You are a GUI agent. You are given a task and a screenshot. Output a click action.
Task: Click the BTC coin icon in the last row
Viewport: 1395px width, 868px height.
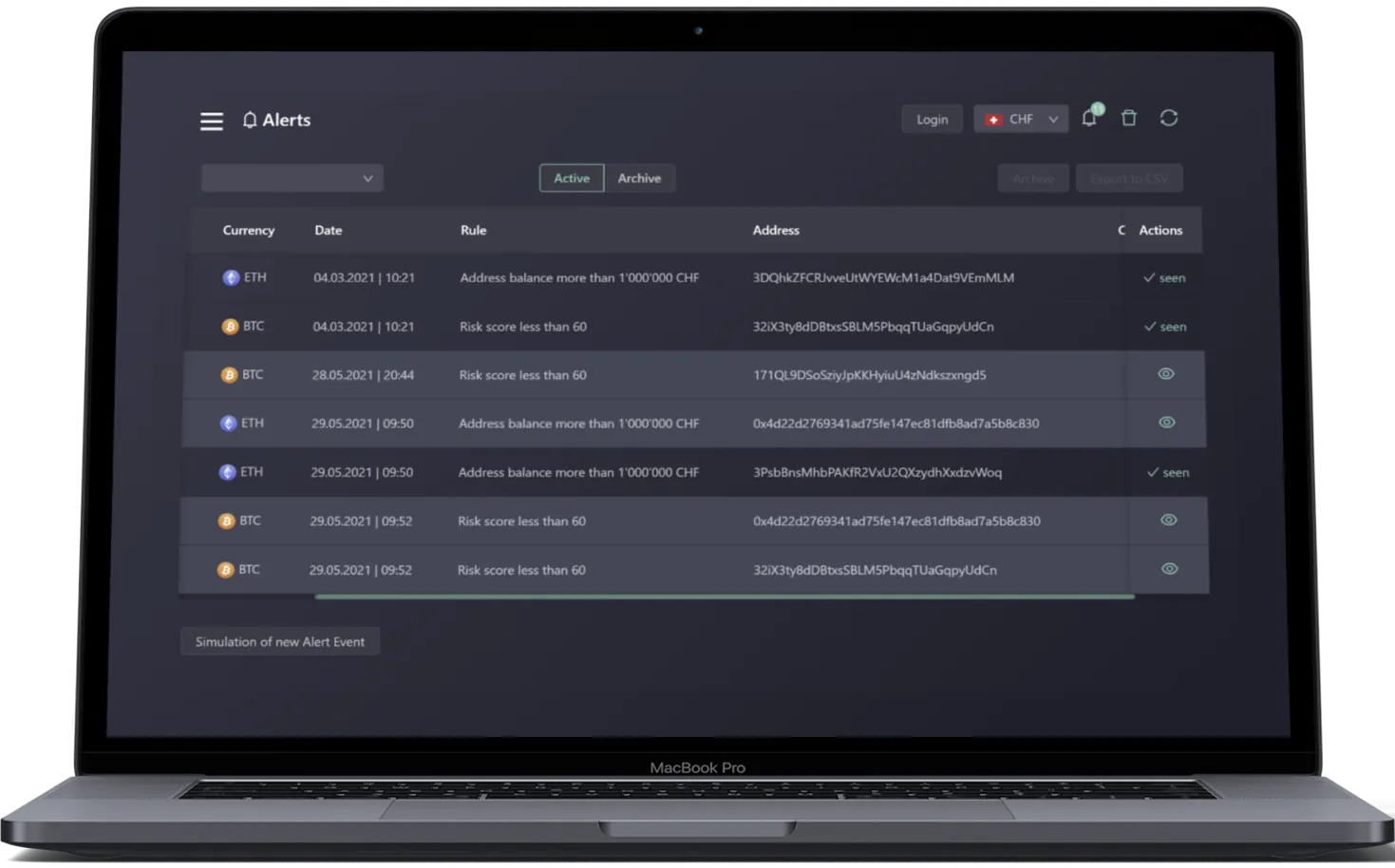[225, 571]
